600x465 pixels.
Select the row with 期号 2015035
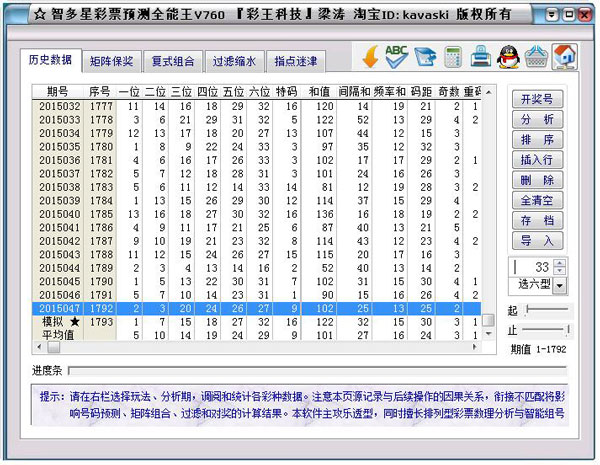[256, 147]
